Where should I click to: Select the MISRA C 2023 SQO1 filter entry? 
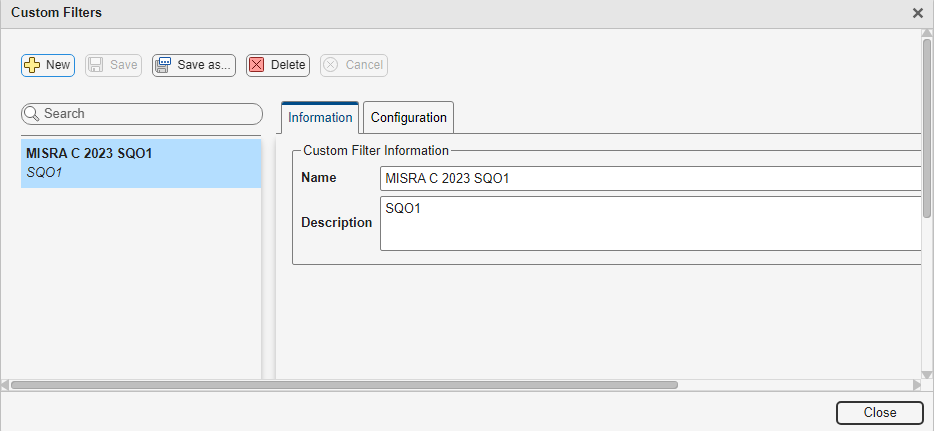click(x=141, y=163)
